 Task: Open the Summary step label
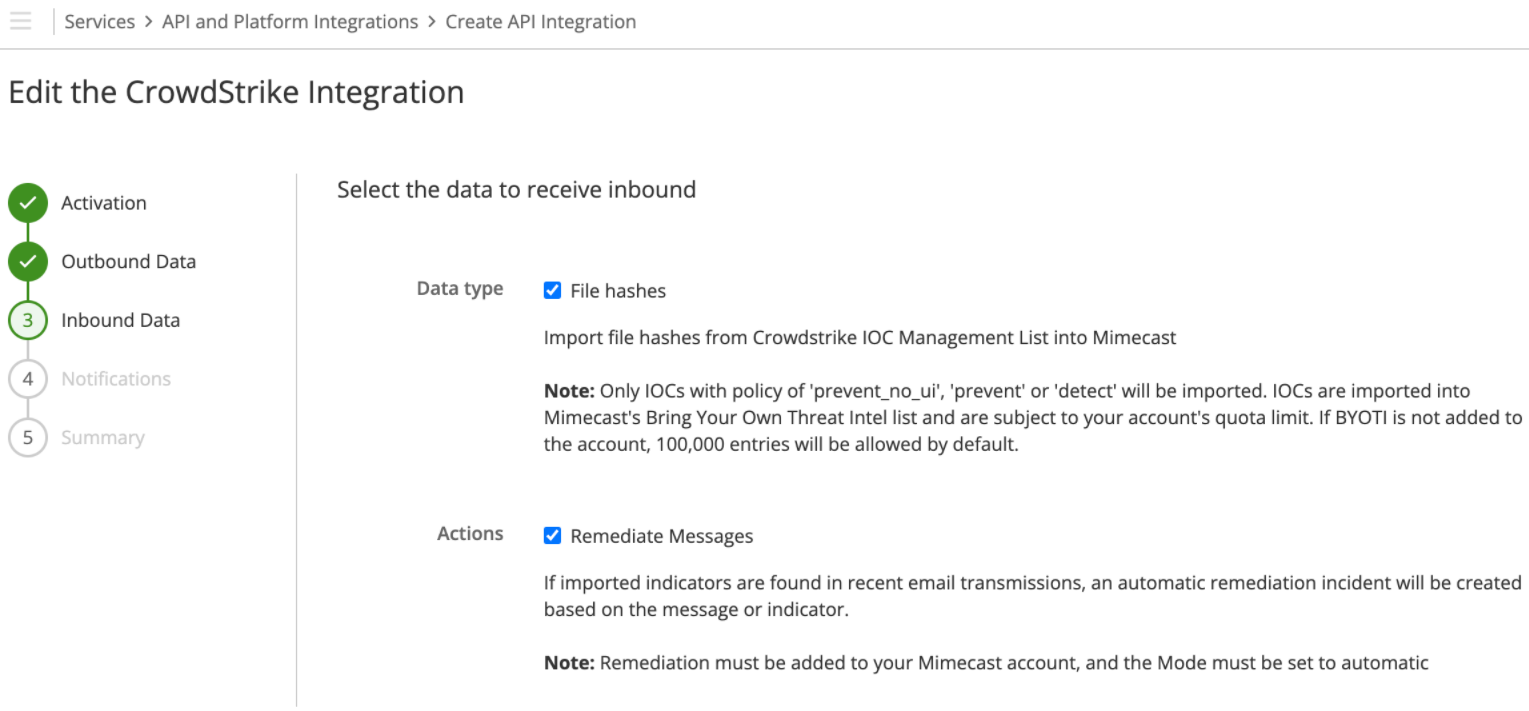click(x=102, y=438)
